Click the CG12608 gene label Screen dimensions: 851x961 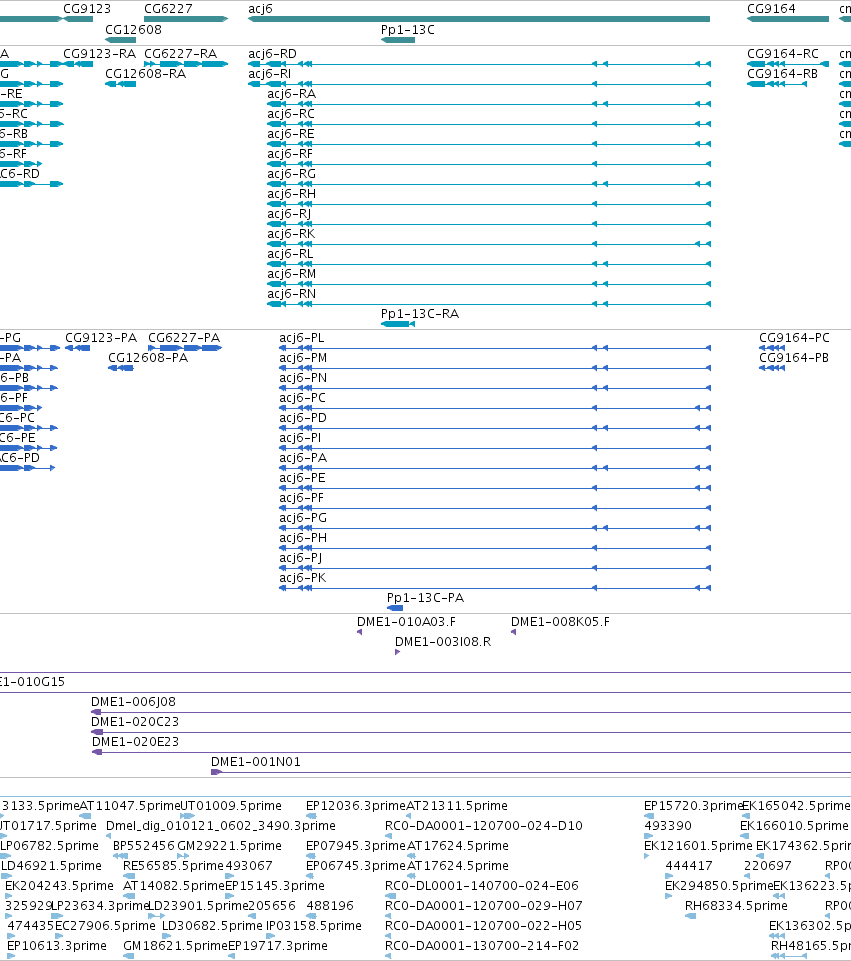(133, 29)
